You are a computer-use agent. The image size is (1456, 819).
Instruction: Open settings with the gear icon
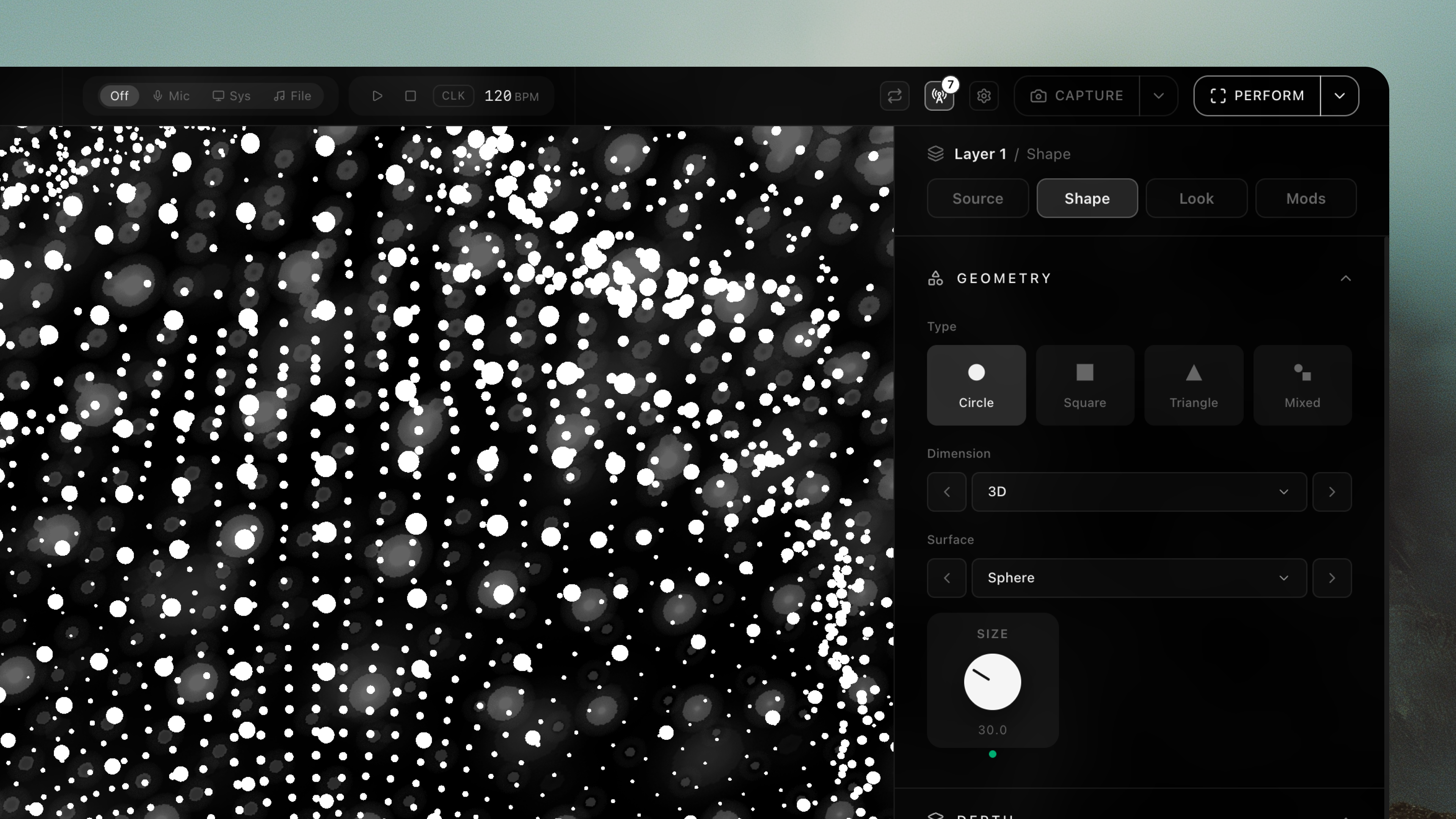[984, 96]
